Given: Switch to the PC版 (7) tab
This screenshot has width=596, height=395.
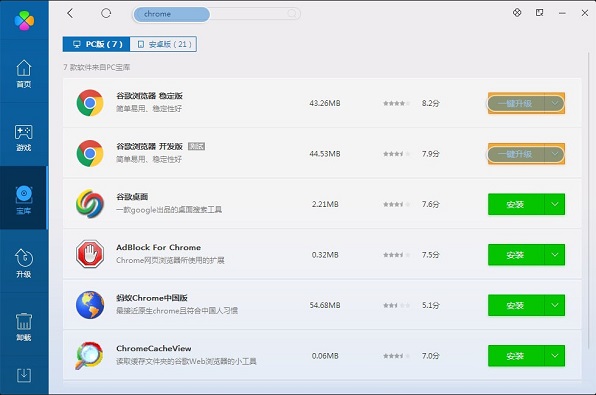Looking at the screenshot, I should tap(97, 44).
